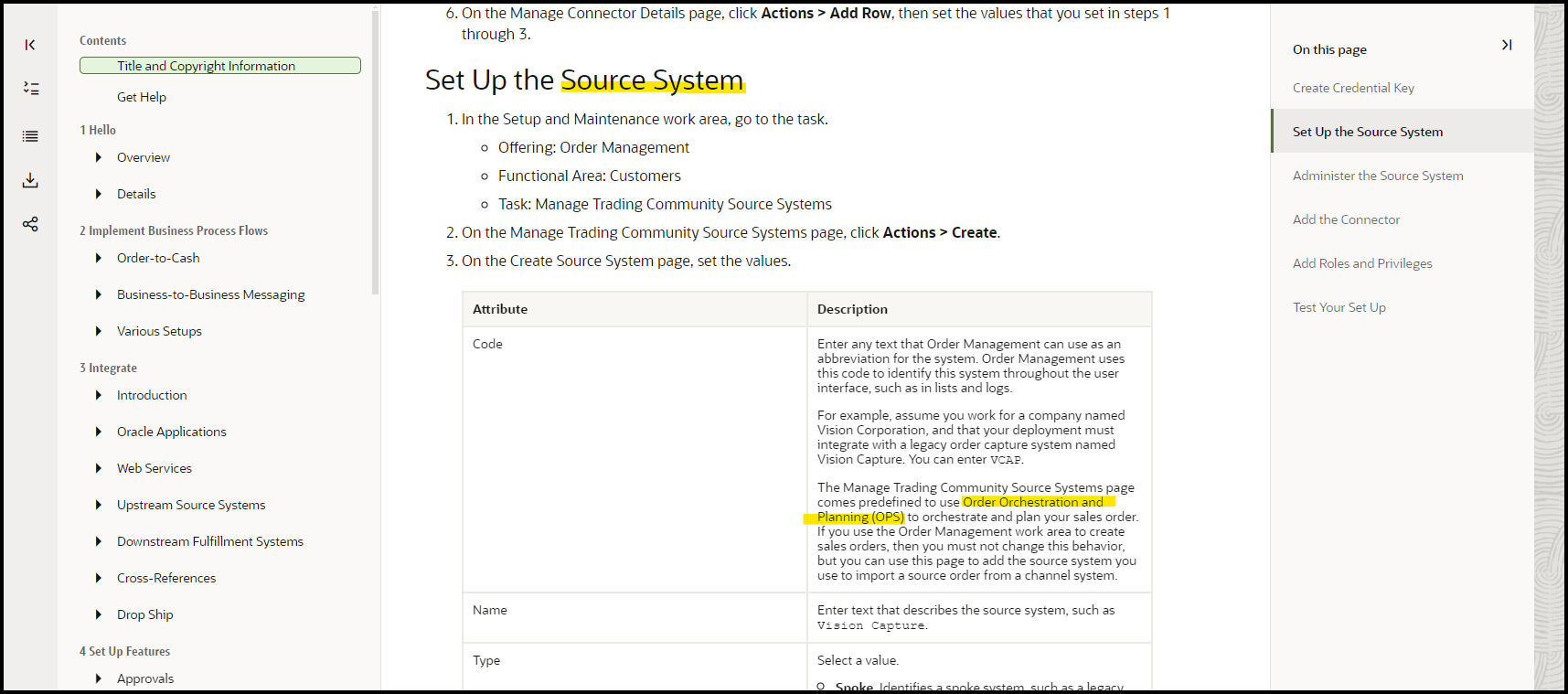Click the Type attribute cell
The image size is (1568, 694).
[x=635, y=667]
